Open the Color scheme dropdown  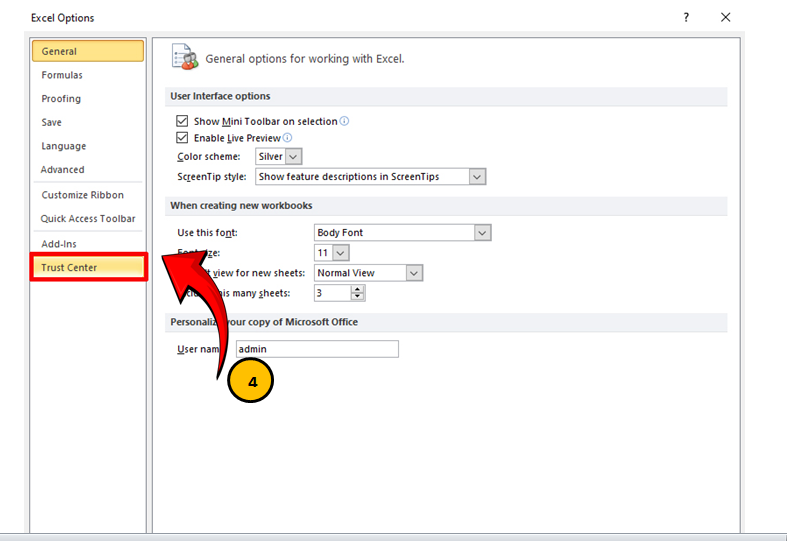(293, 157)
